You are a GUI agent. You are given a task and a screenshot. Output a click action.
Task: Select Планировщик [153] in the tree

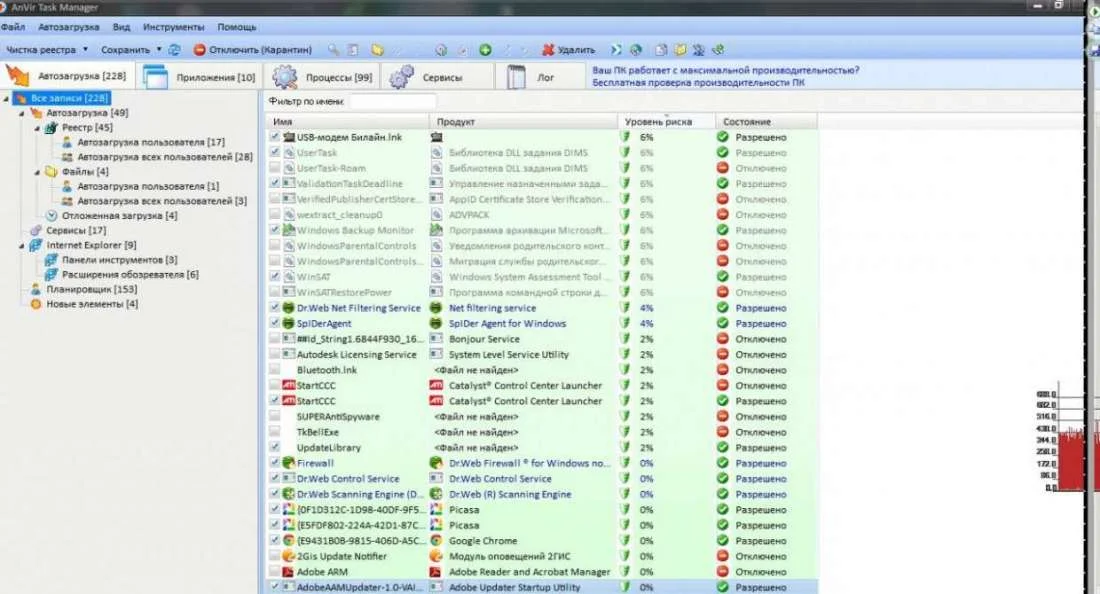(x=92, y=289)
